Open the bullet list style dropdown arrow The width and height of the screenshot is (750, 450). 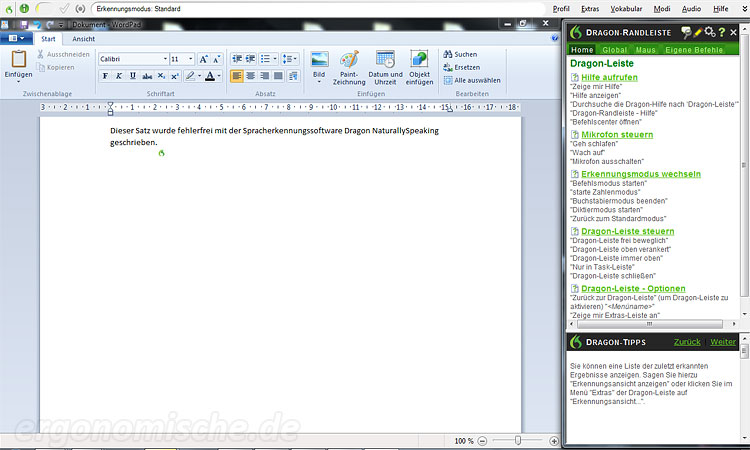coord(275,59)
